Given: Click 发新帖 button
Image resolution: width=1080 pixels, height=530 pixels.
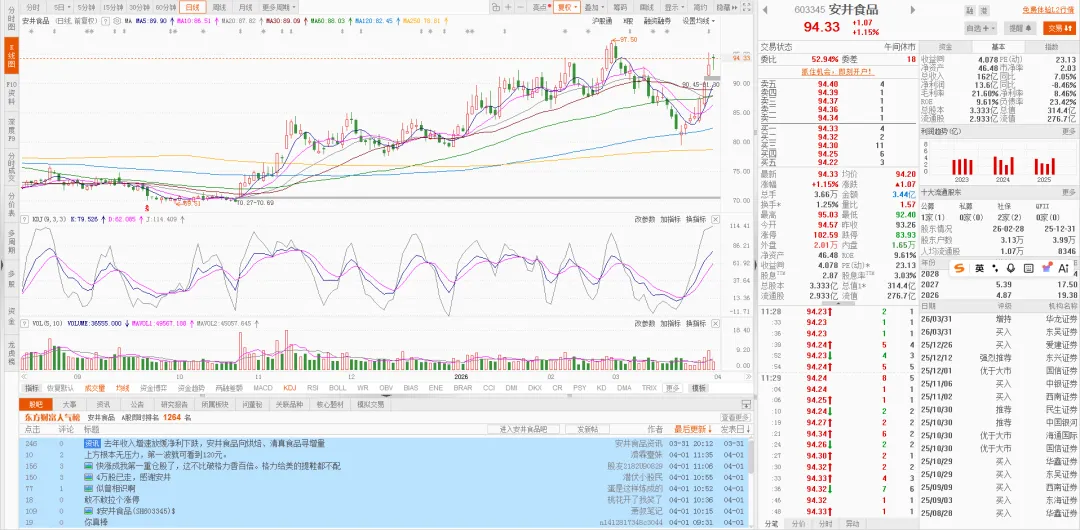Looking at the screenshot, I should (x=588, y=429).
